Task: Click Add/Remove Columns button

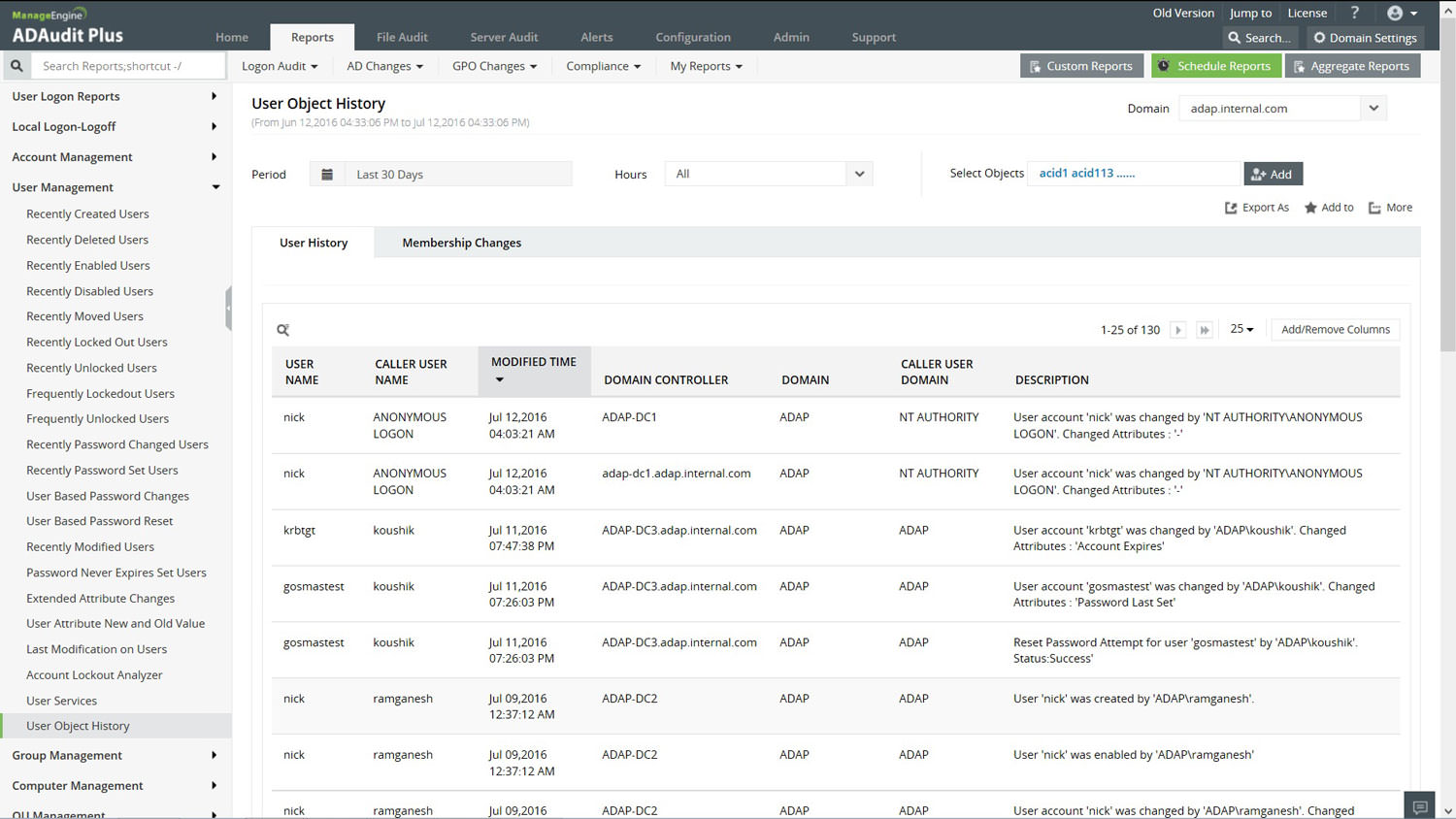Action: tap(1335, 330)
